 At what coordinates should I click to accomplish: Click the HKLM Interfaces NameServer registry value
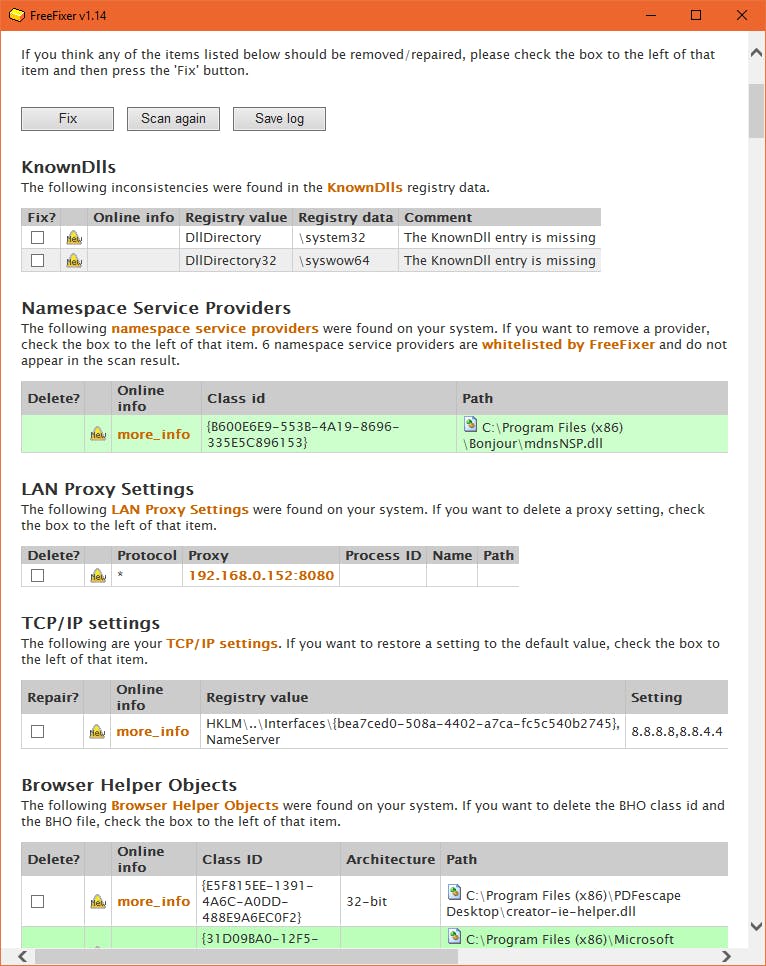(x=412, y=731)
